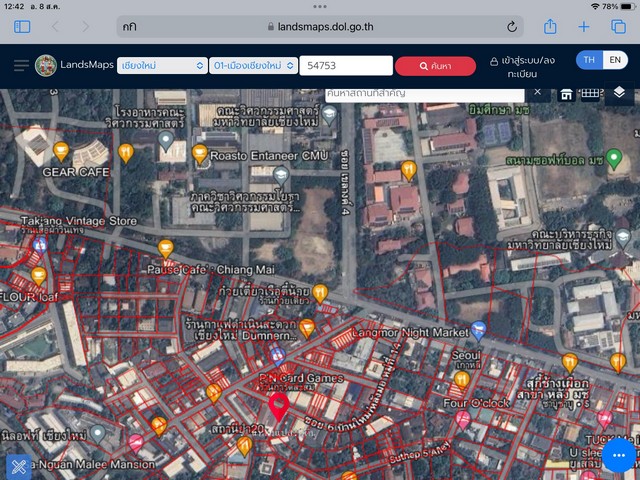This screenshot has height=480, width=640.
Task: Tap the ก๋วยเตี๋ยวเรือตี๋น้อย restaurant pin
Action: click(x=320, y=294)
